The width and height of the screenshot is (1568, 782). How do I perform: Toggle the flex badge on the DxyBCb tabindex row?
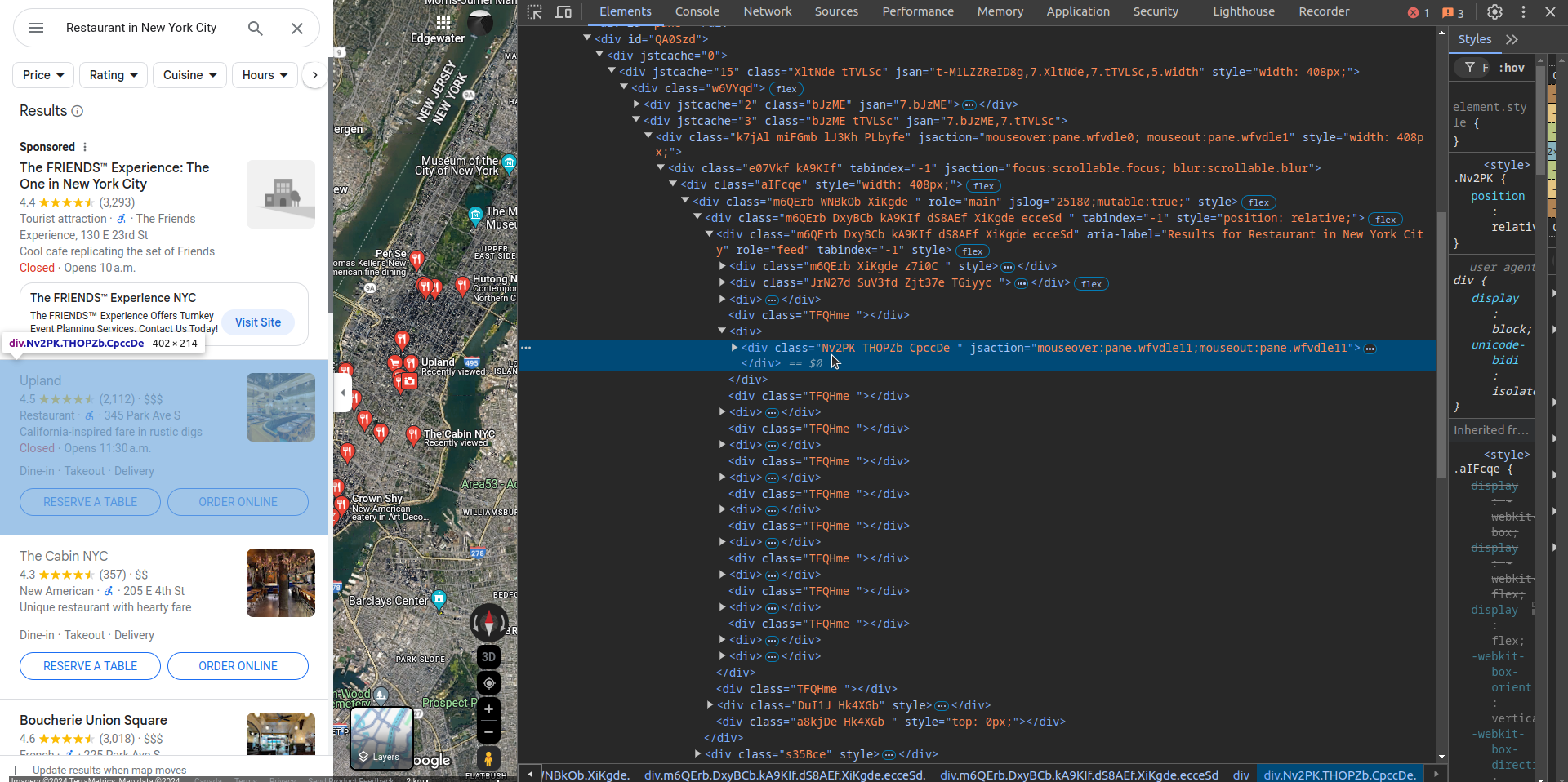[x=1385, y=220]
